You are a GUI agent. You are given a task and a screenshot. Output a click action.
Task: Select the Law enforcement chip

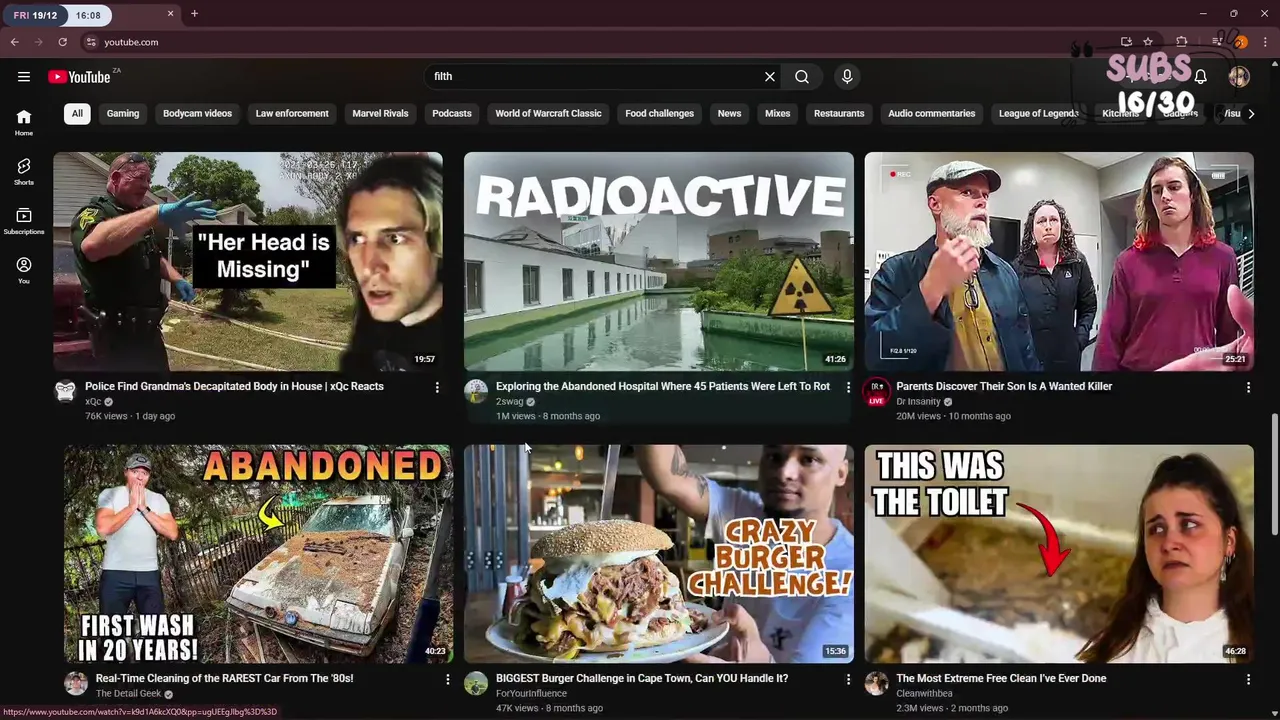(x=292, y=114)
